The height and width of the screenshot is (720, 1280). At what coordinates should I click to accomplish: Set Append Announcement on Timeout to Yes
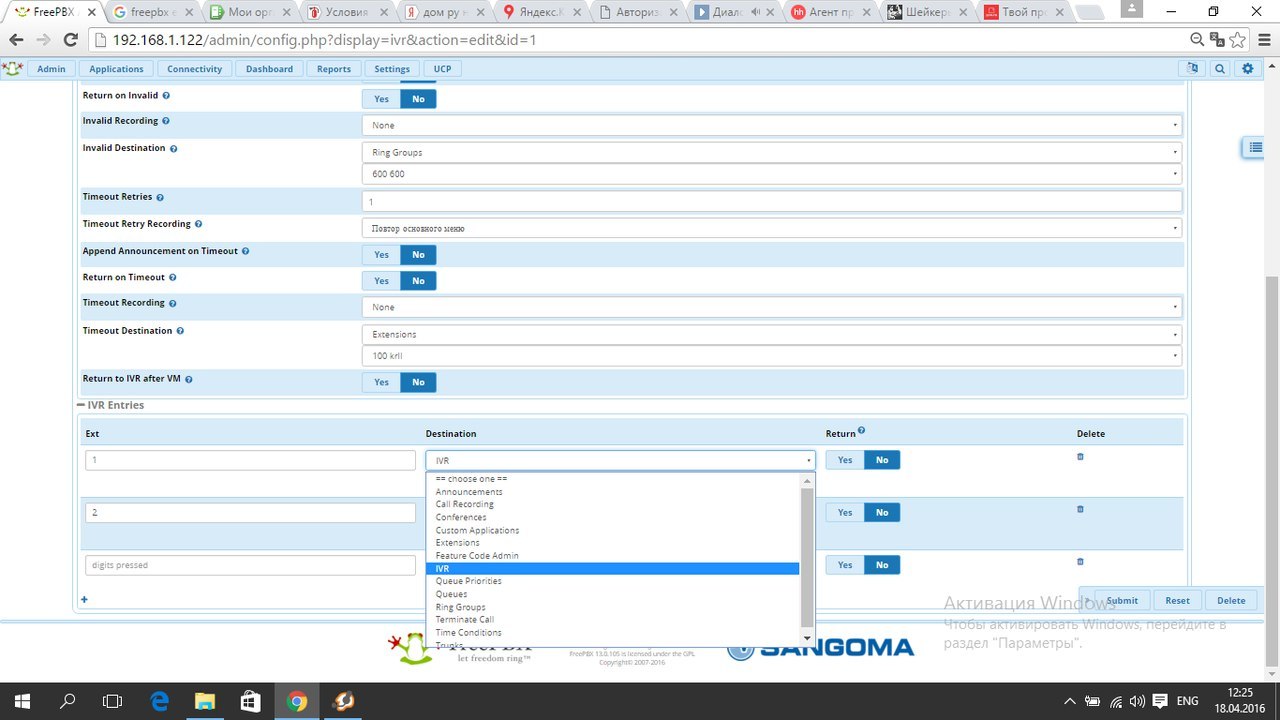click(x=381, y=255)
